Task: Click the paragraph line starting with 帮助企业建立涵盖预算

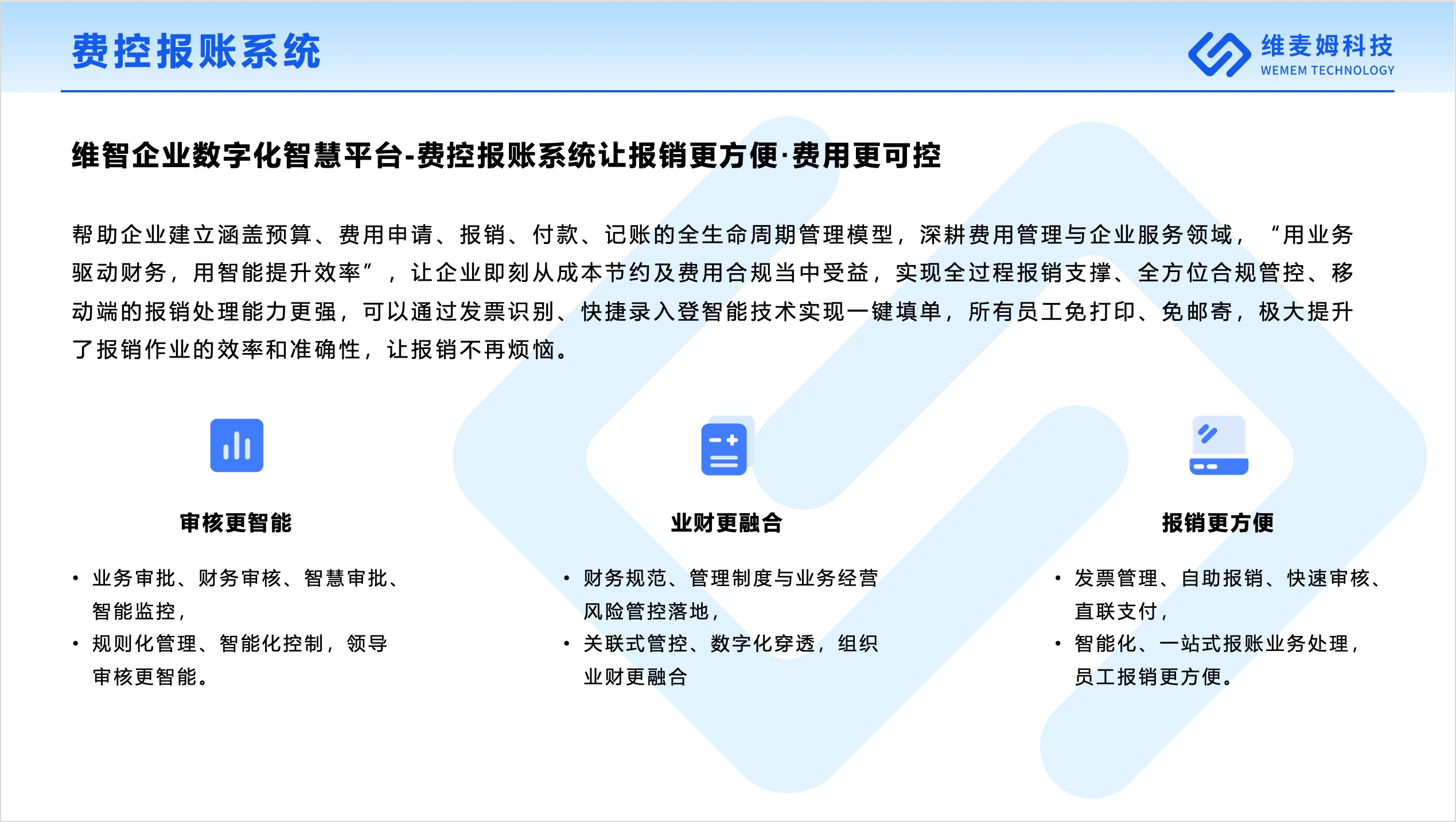Action: tap(713, 235)
